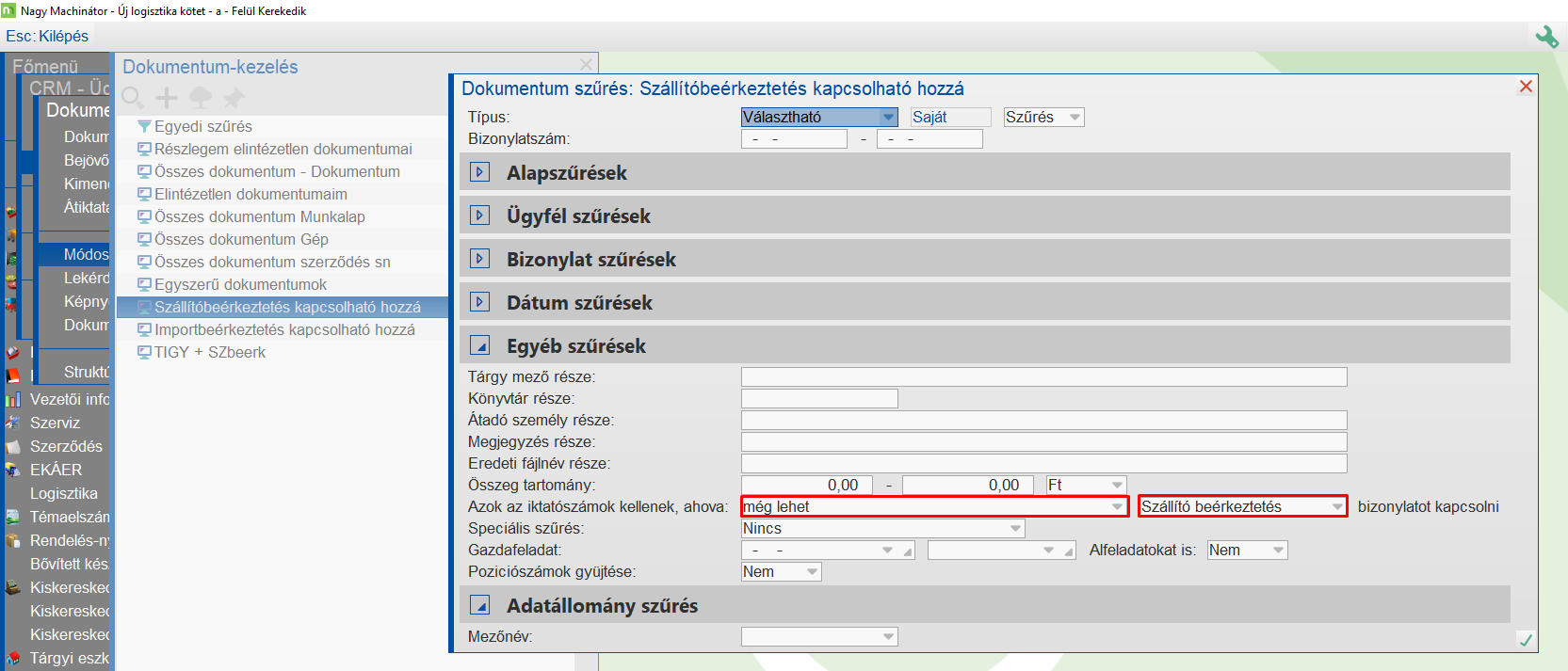Click the 'Tárgy mező része' input field
This screenshot has height=671, width=1568.
coord(1043,377)
